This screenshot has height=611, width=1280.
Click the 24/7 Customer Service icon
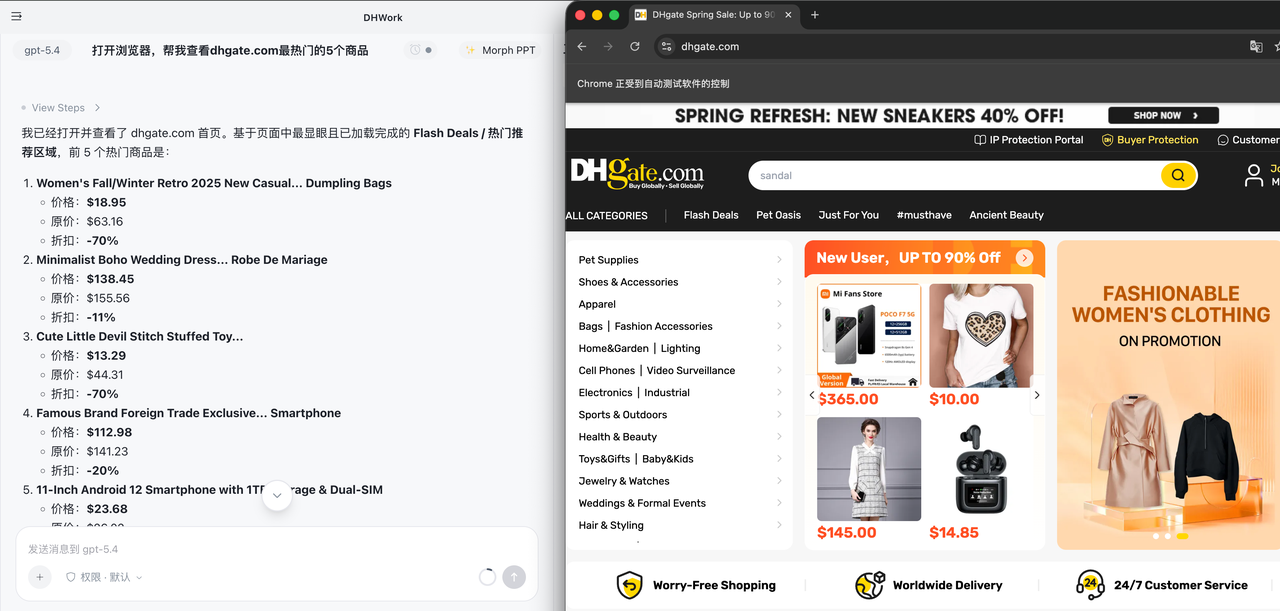pos(1090,585)
